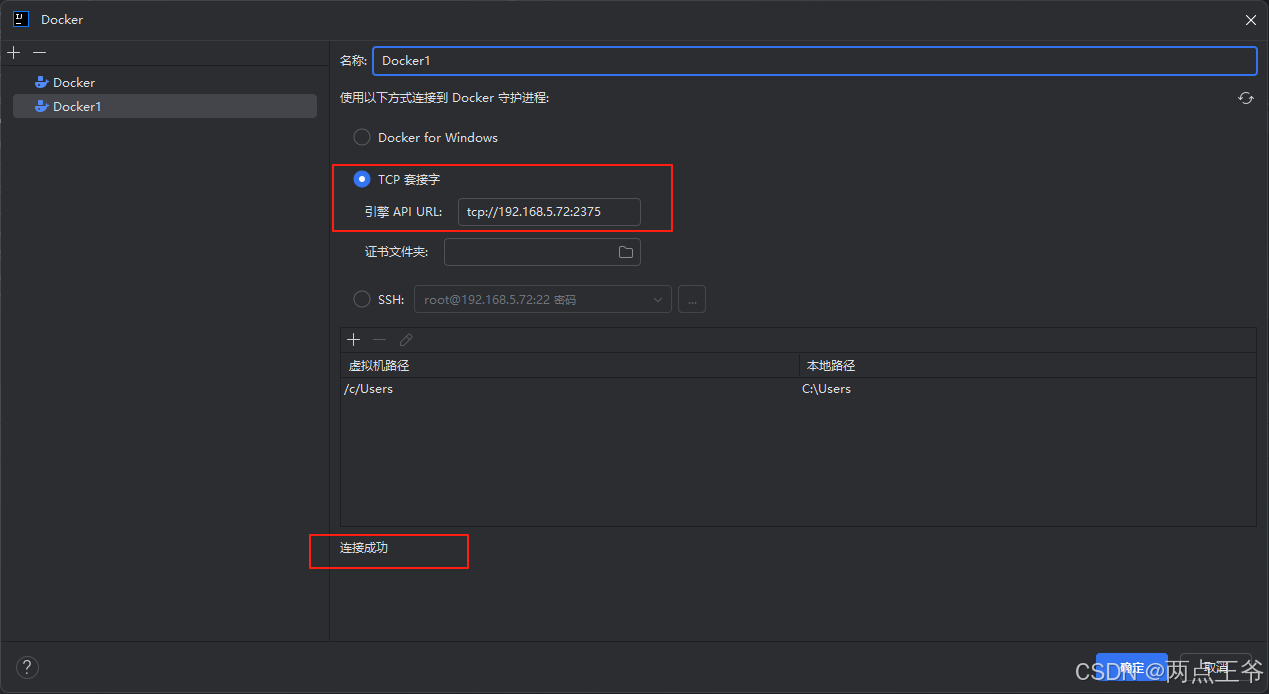This screenshot has width=1269, height=694.
Task: Open the SSH configuration dropdown
Action: pos(543,299)
